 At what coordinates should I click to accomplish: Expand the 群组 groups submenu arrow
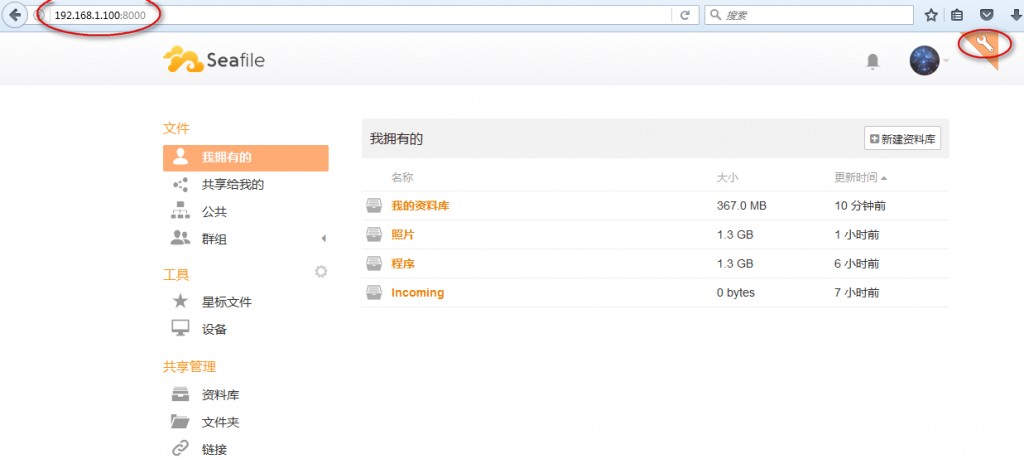point(323,238)
